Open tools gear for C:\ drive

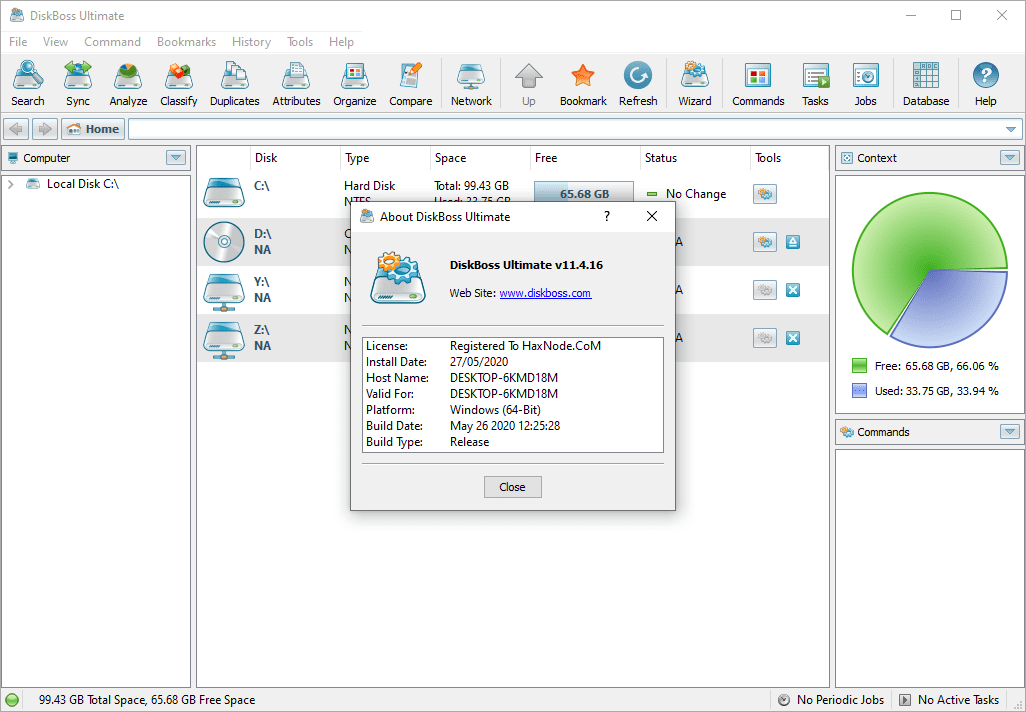tap(765, 194)
